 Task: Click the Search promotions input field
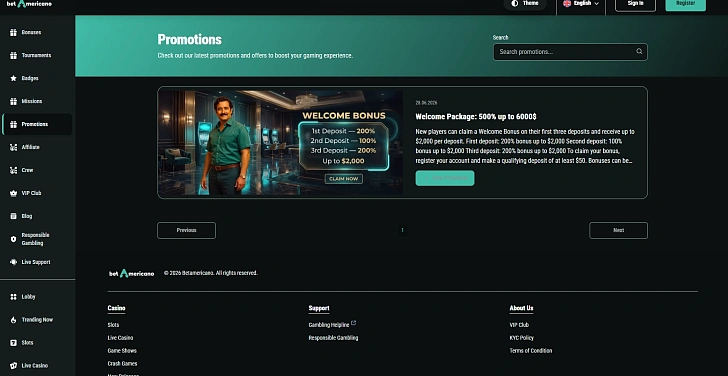(x=570, y=52)
